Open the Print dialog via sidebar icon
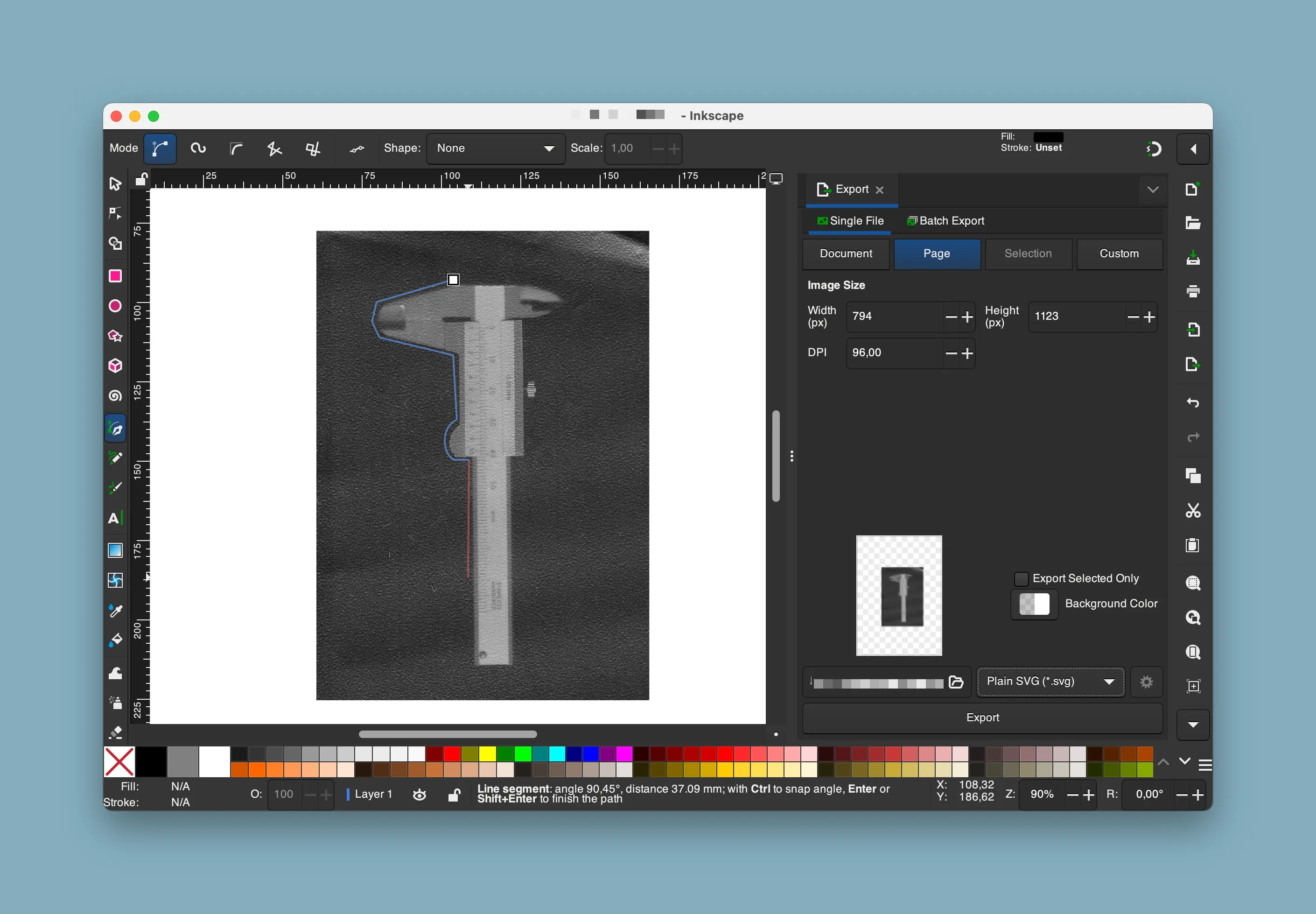The image size is (1316, 914). coord(1194,292)
